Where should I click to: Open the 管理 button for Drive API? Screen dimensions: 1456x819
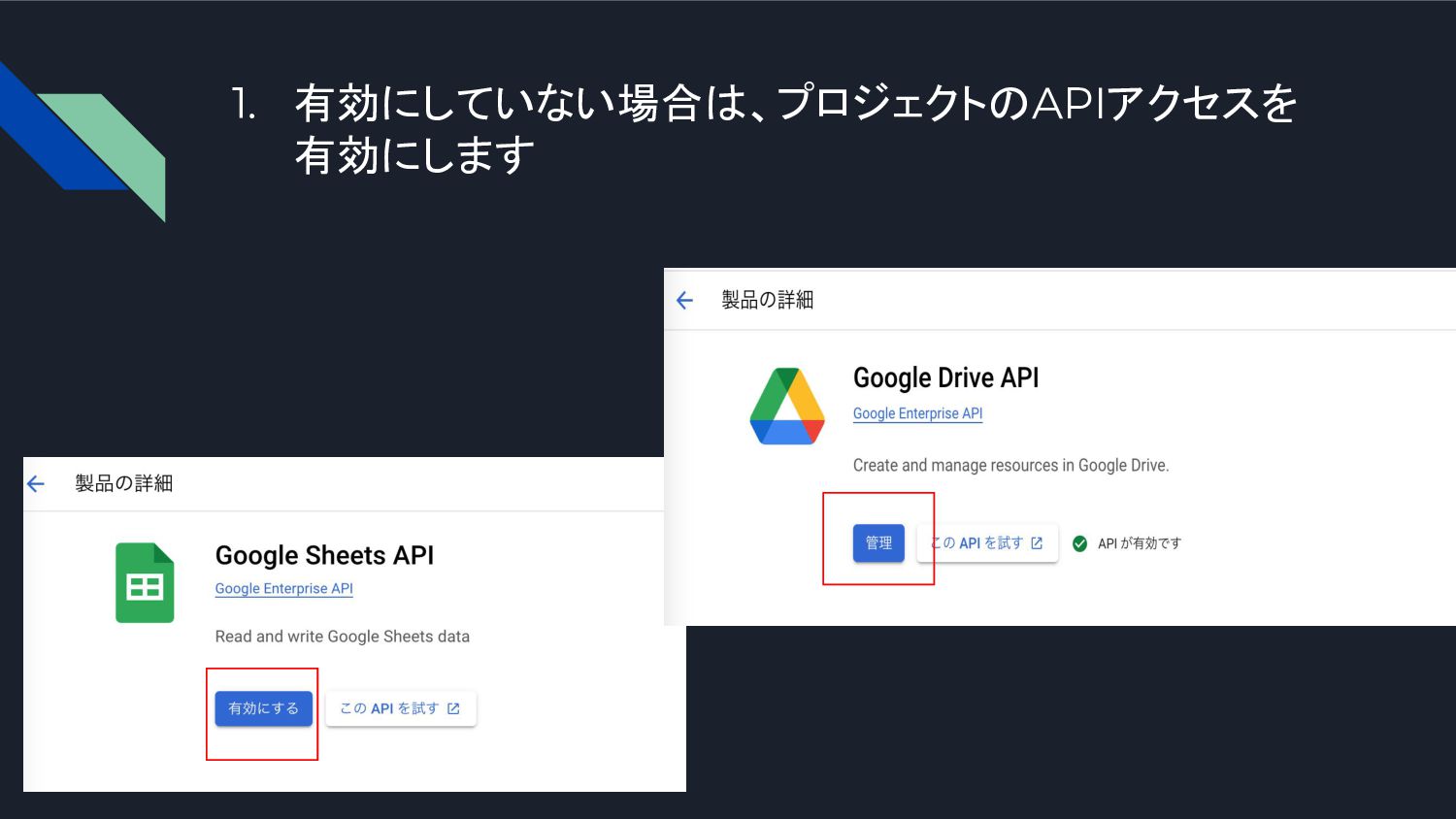point(878,543)
